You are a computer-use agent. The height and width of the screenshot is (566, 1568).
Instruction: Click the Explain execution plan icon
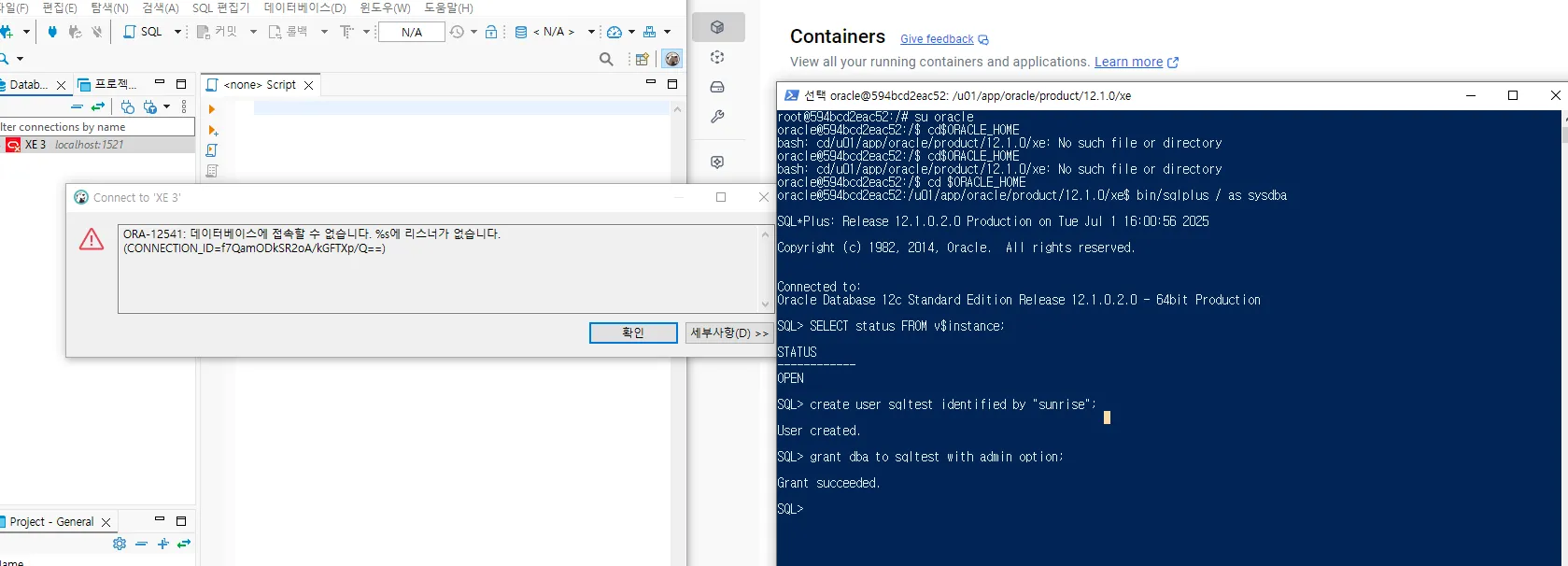pyautogui.click(x=212, y=171)
